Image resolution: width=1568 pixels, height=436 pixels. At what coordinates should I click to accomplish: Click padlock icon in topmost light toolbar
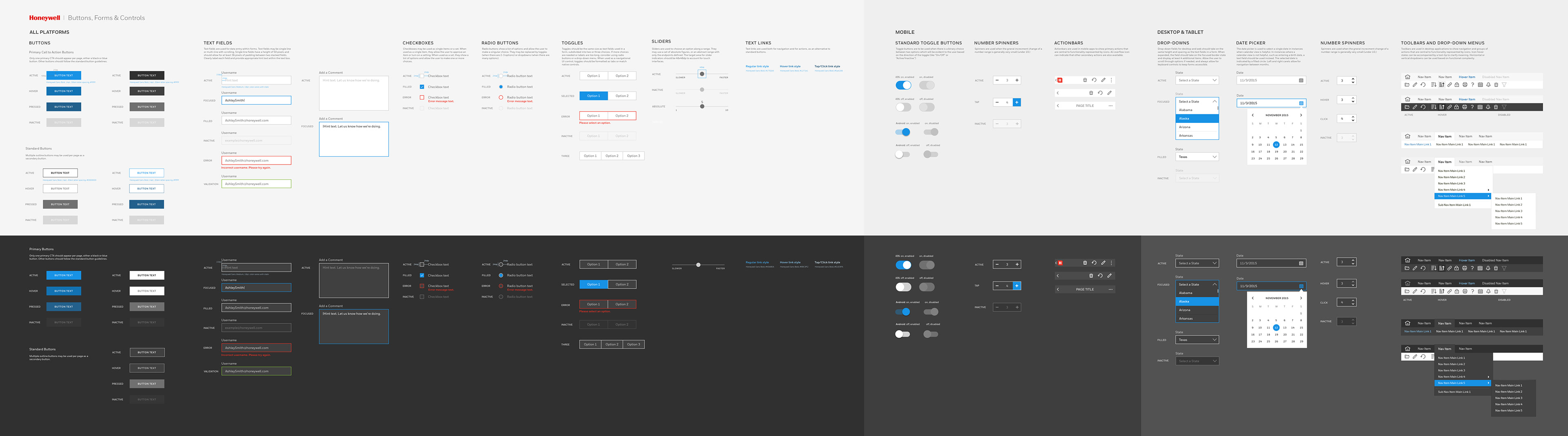click(x=1457, y=85)
